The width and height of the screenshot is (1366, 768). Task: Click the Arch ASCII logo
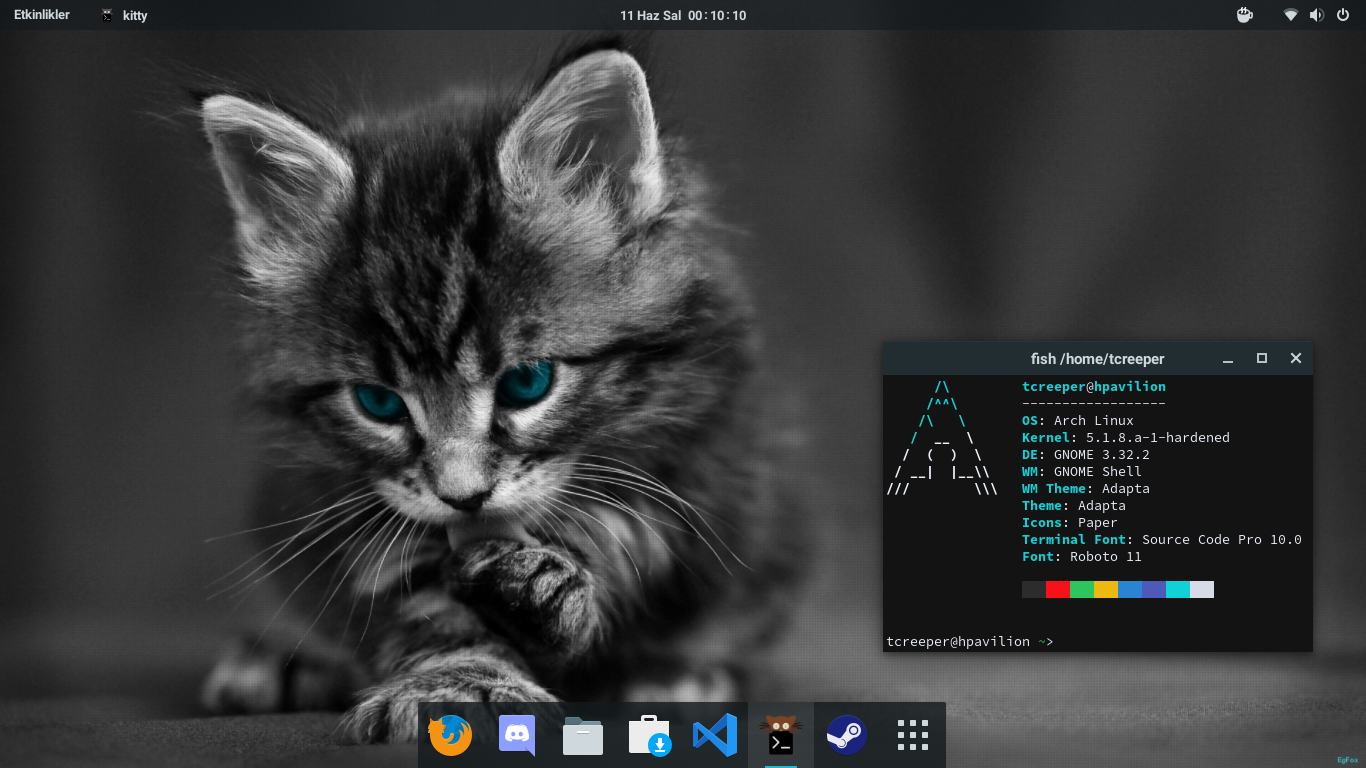[942, 438]
